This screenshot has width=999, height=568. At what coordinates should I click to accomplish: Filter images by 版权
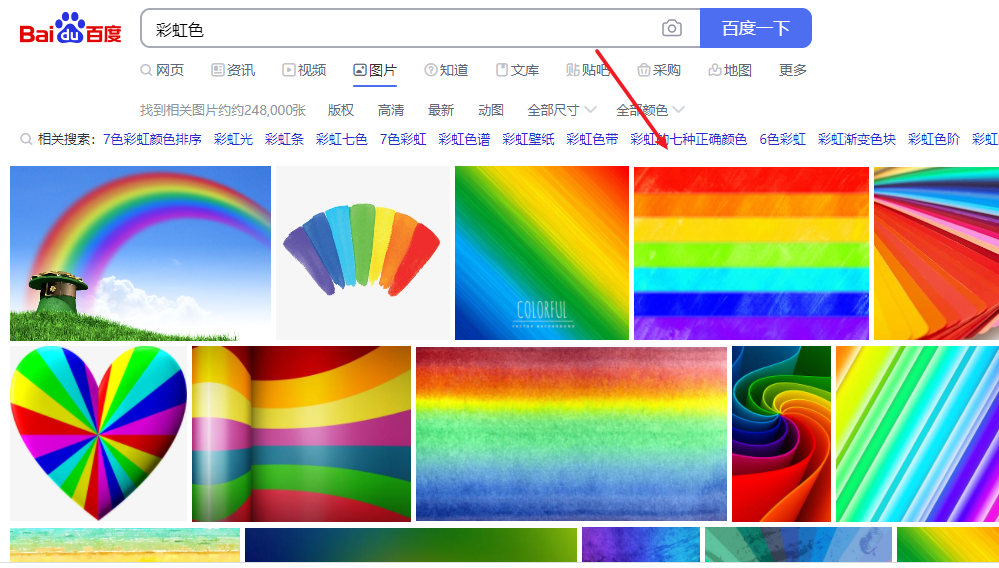341,110
